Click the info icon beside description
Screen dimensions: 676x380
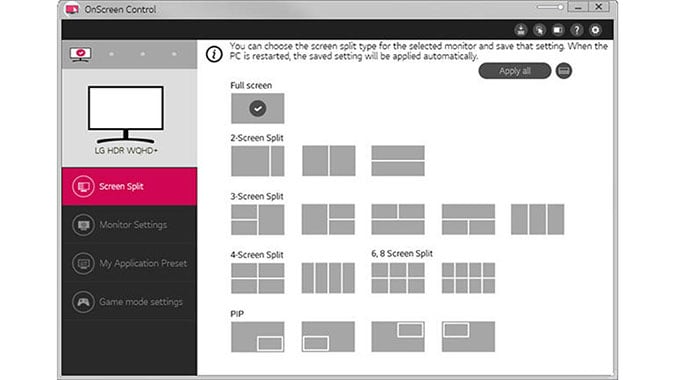[x=214, y=54]
